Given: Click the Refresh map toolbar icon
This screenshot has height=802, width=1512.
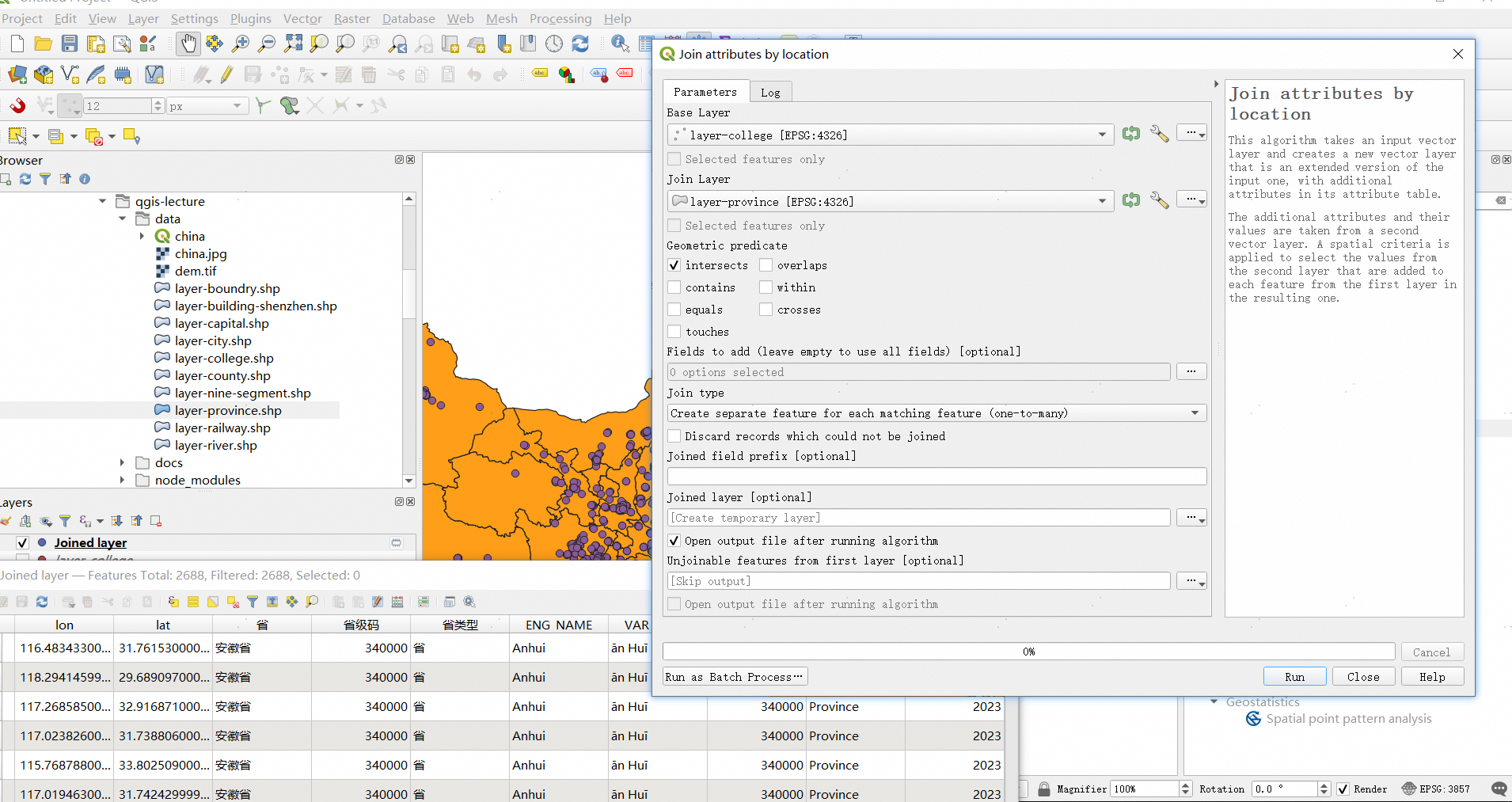Looking at the screenshot, I should 580,44.
